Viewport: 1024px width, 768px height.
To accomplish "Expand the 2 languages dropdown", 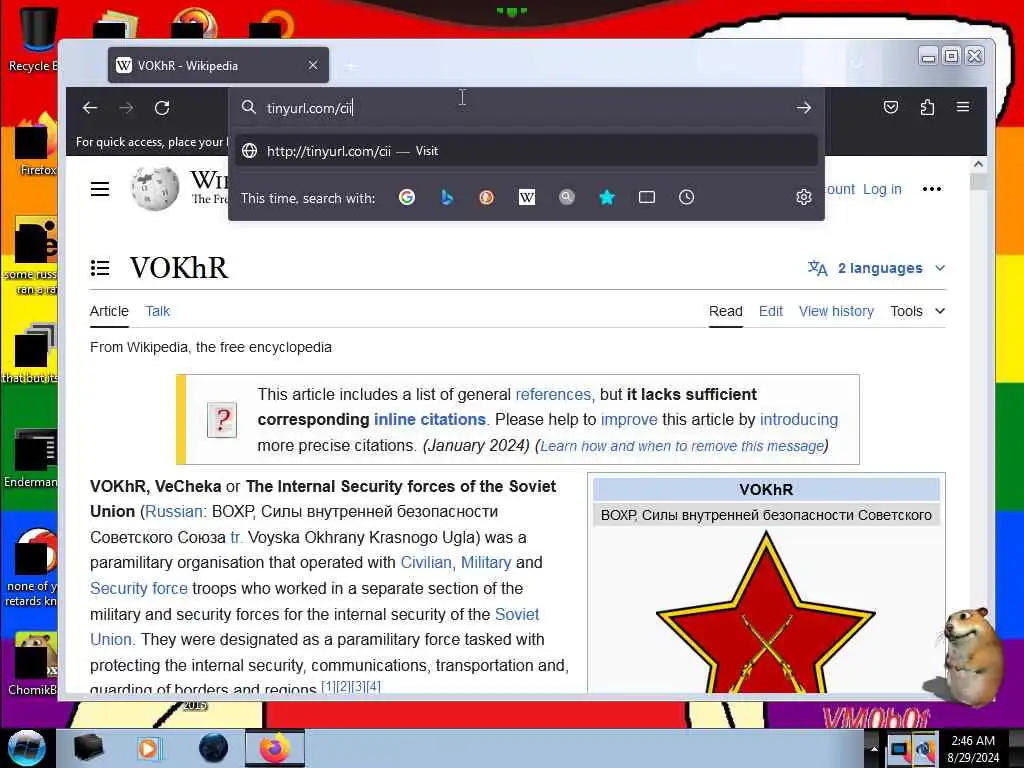I will (x=876, y=268).
